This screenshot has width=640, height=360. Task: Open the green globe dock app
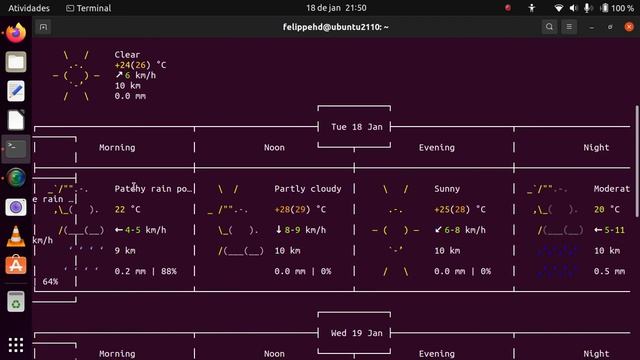pyautogui.click(x=16, y=178)
